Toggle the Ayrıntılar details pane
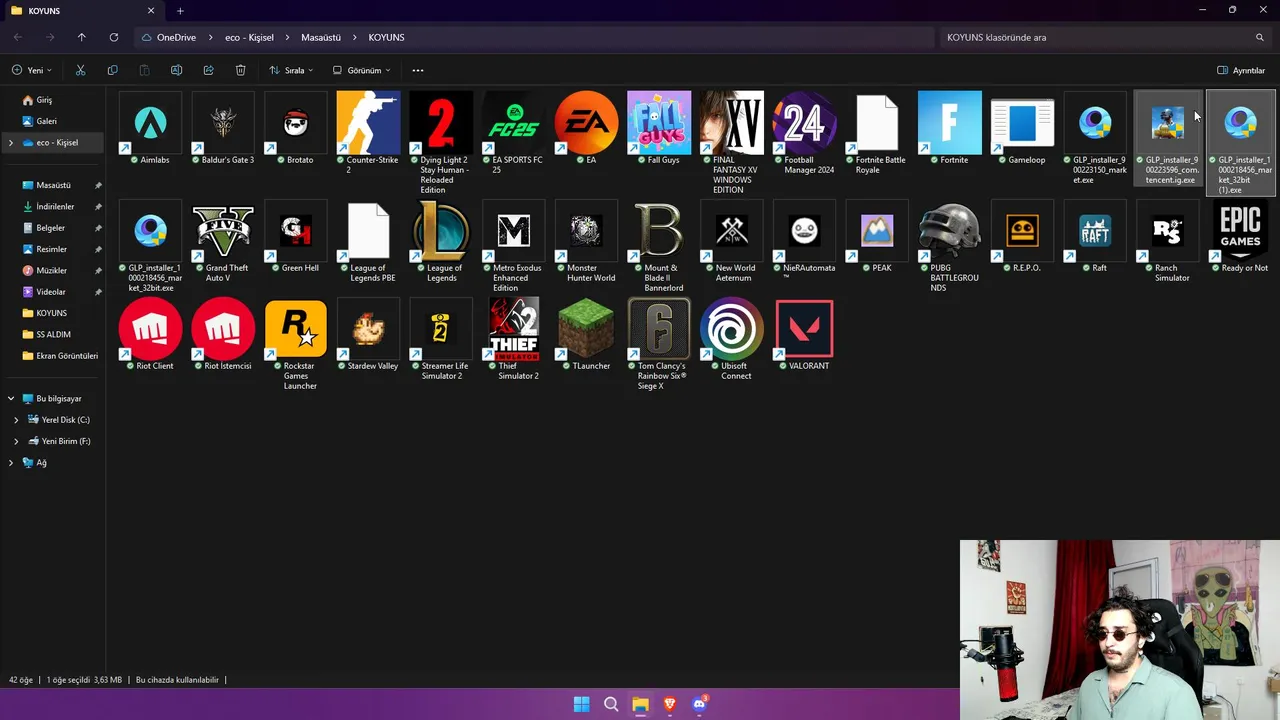 pos(1241,70)
